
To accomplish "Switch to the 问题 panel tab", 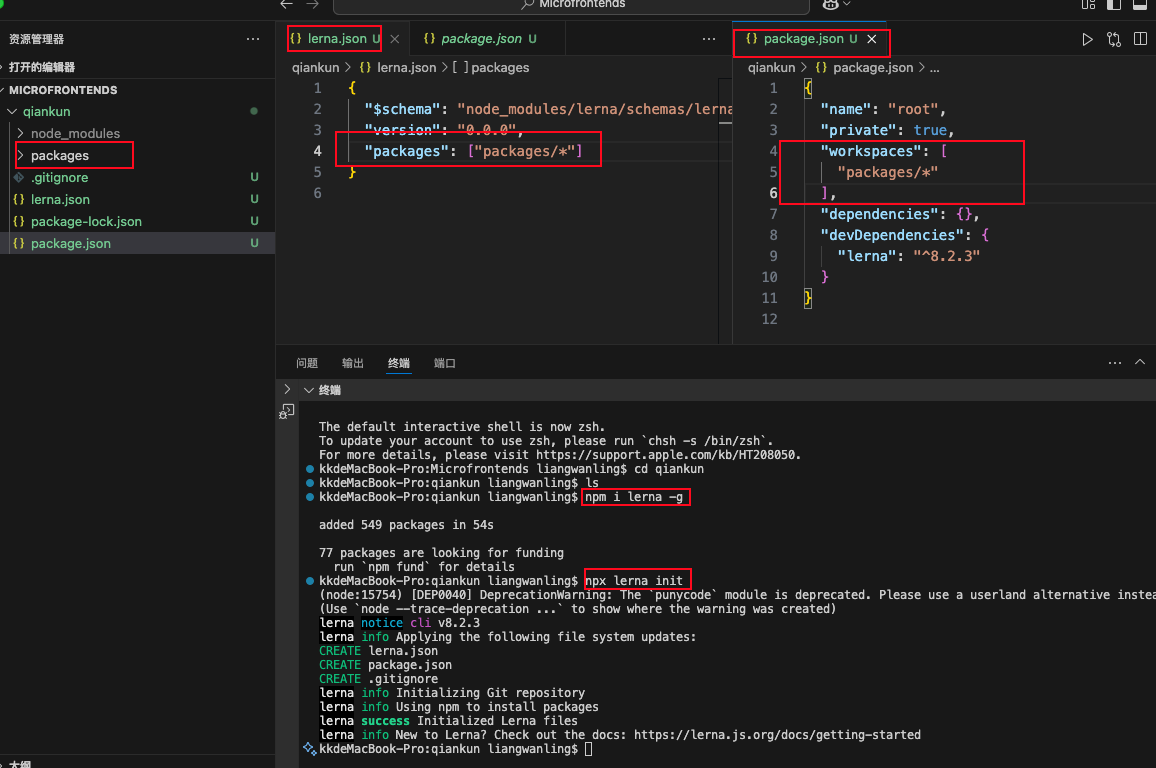I will [307, 363].
